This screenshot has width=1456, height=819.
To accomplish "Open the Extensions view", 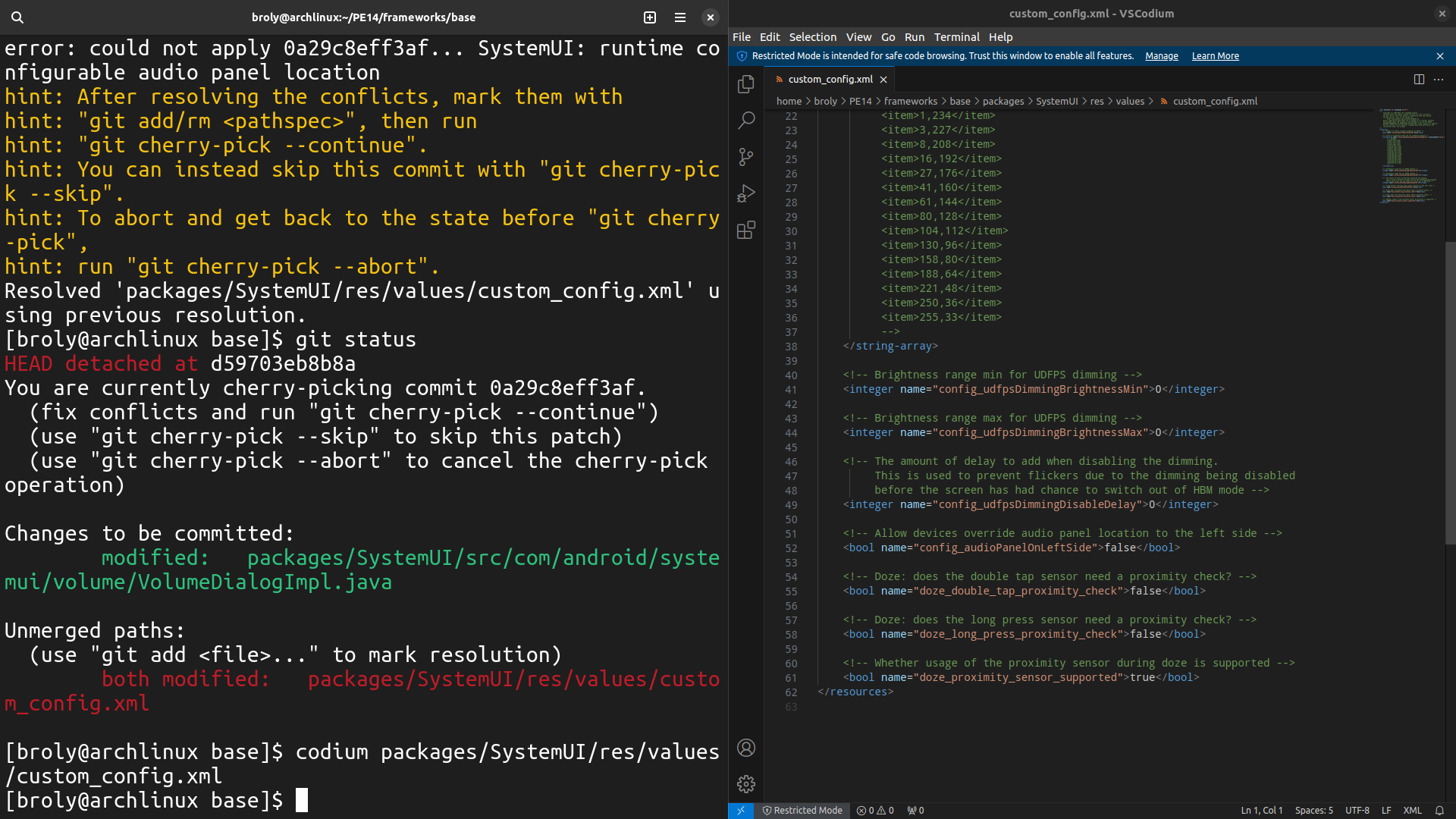I will tap(746, 230).
